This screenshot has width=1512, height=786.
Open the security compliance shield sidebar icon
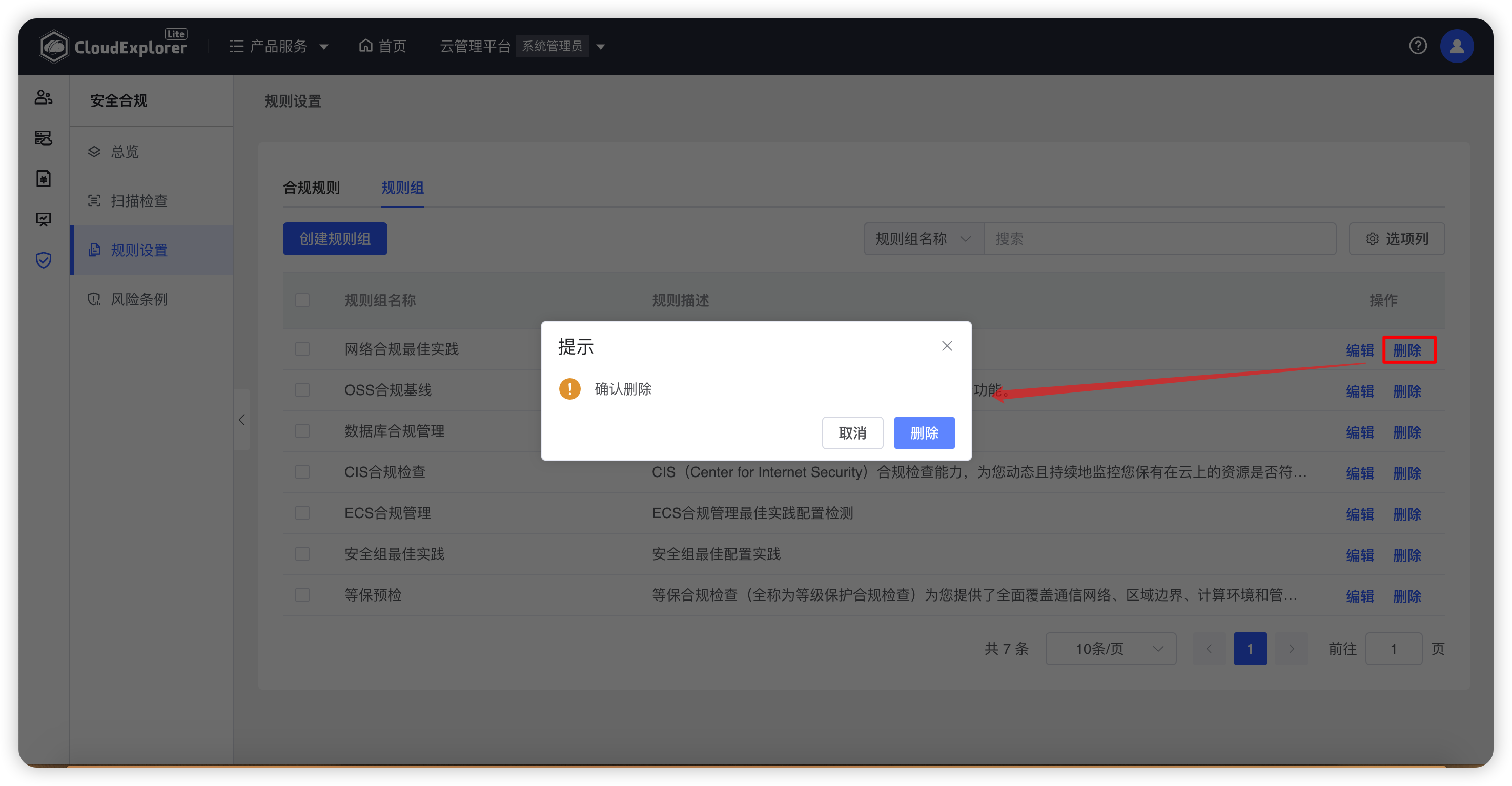coord(44,260)
